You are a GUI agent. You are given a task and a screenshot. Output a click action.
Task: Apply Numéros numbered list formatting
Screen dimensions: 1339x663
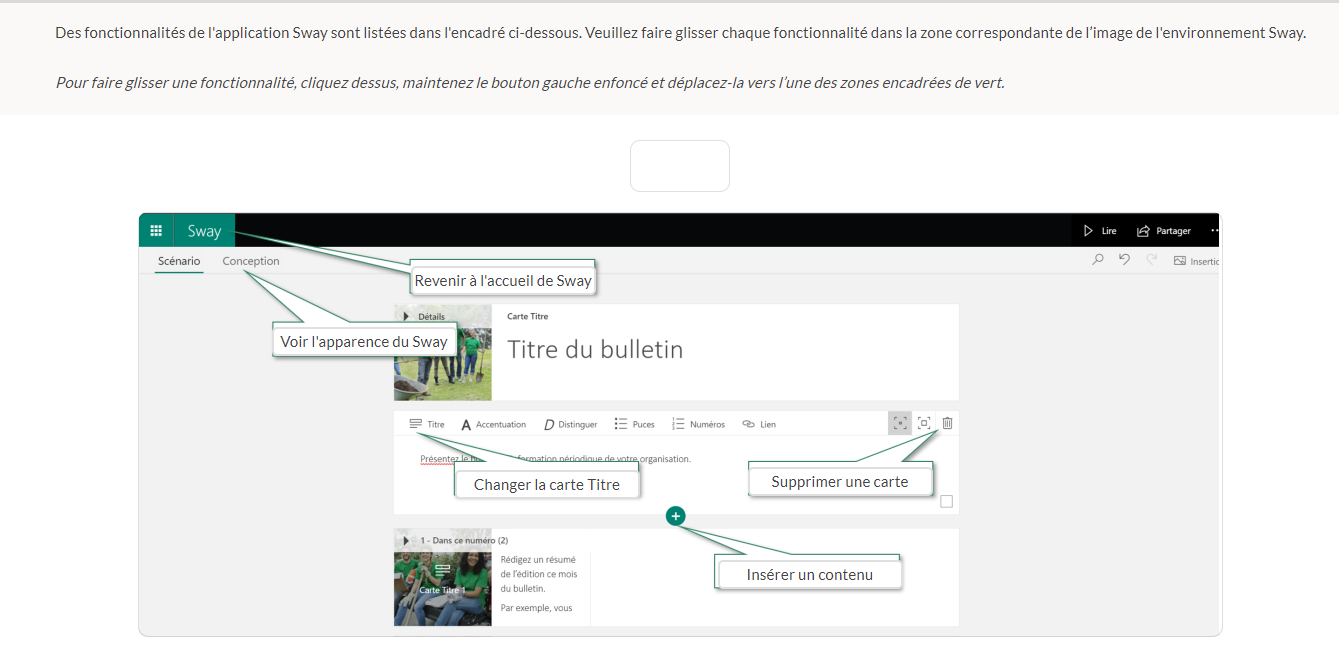tap(698, 424)
